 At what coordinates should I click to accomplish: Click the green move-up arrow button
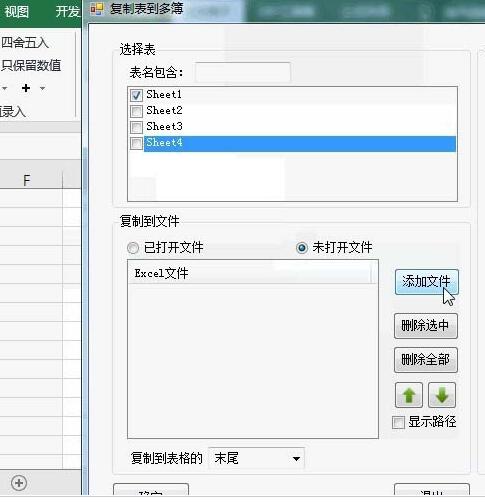pyautogui.click(x=409, y=395)
